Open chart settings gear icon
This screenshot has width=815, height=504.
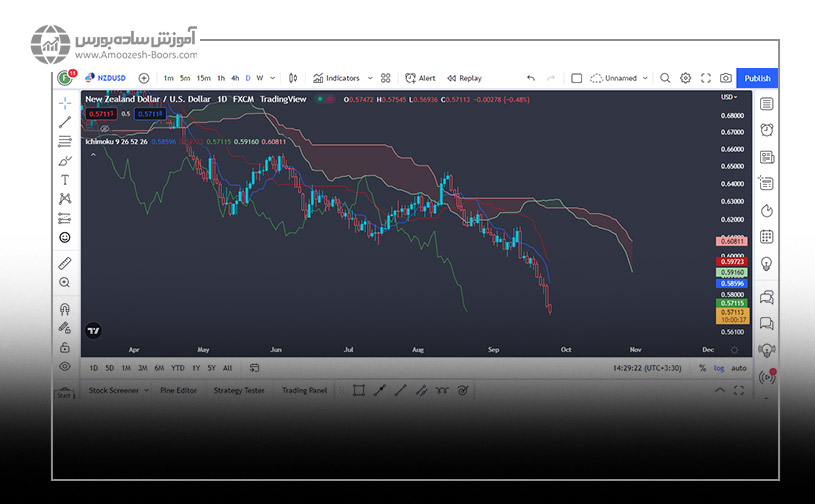(685, 78)
